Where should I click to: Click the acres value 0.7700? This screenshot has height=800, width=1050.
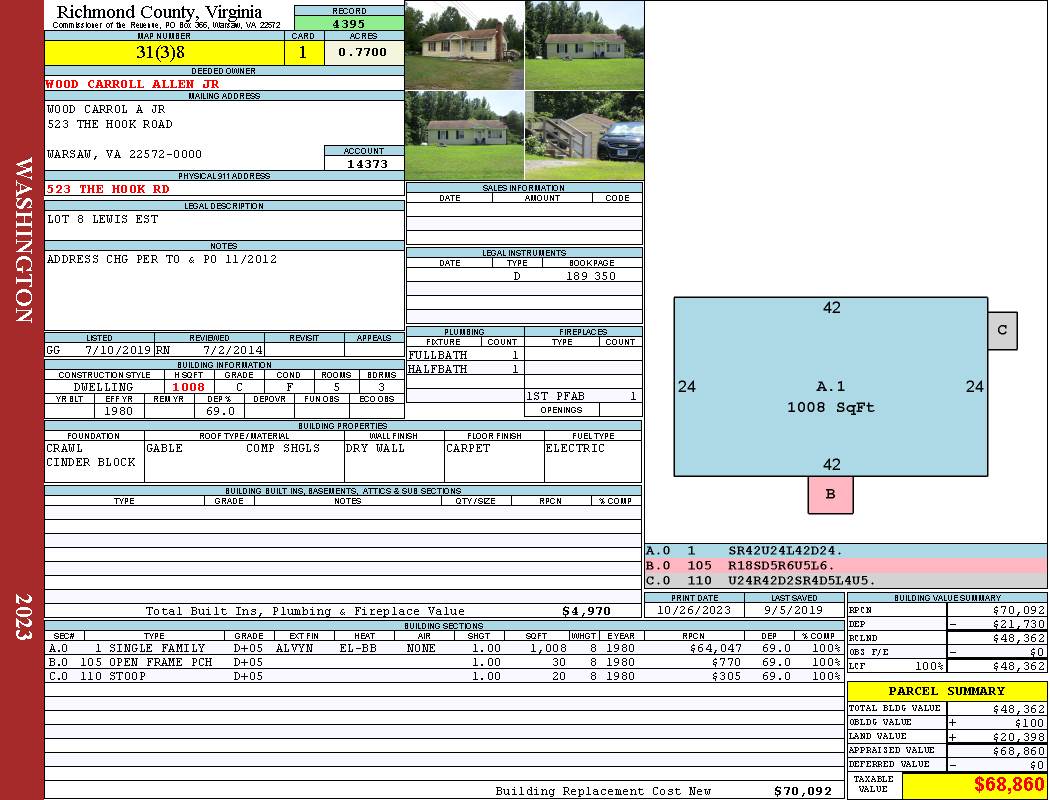click(363, 53)
